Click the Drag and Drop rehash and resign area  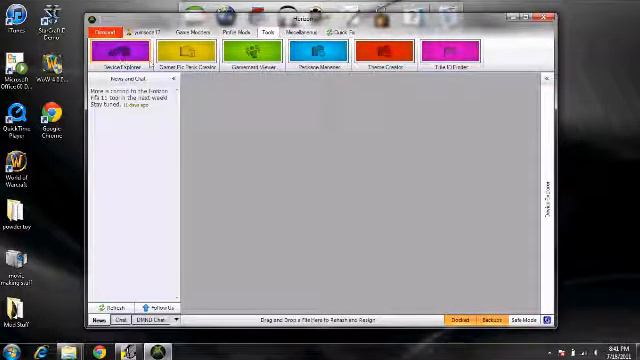tap(318, 320)
